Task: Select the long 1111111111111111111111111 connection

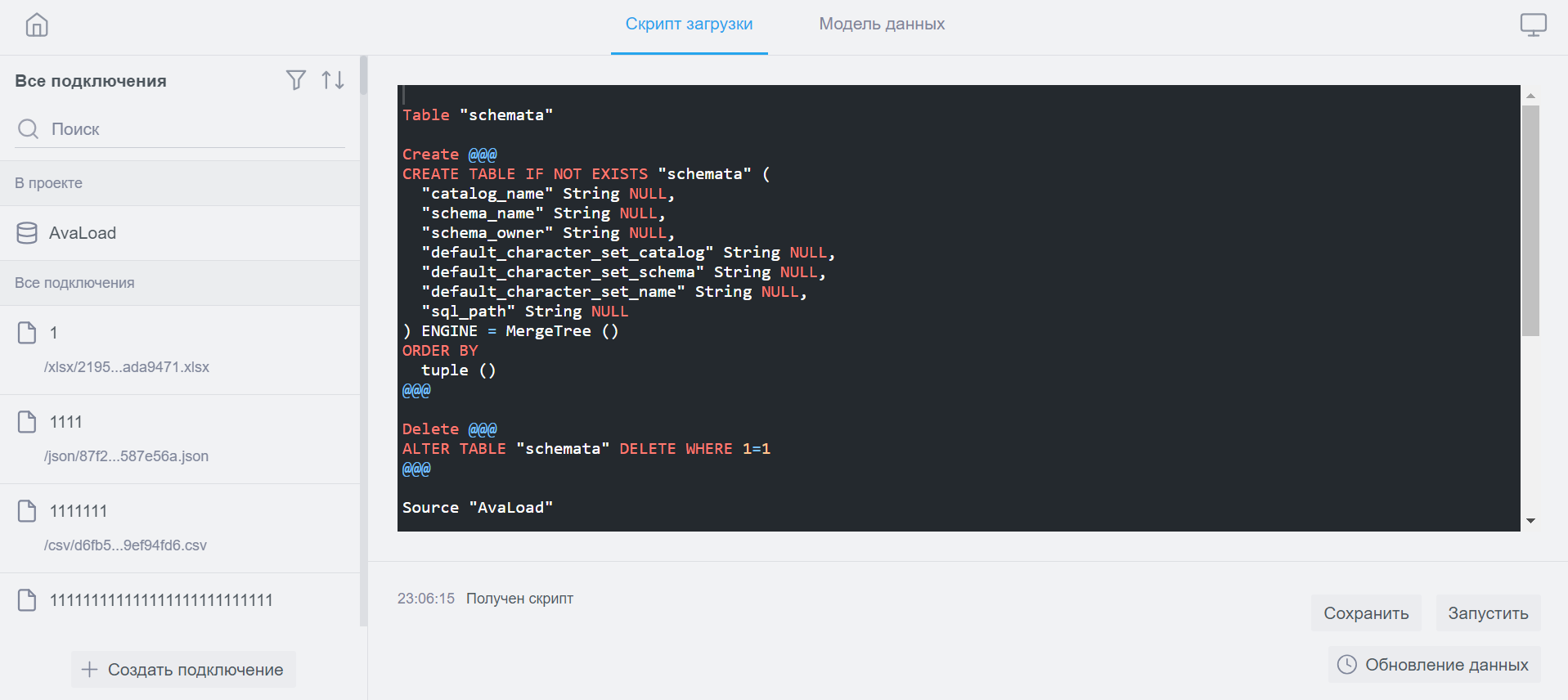Action: pos(161,600)
